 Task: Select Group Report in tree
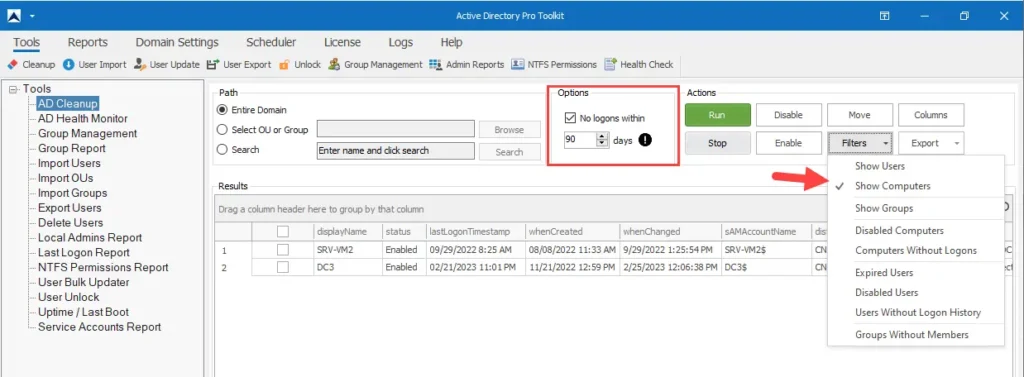coord(72,148)
